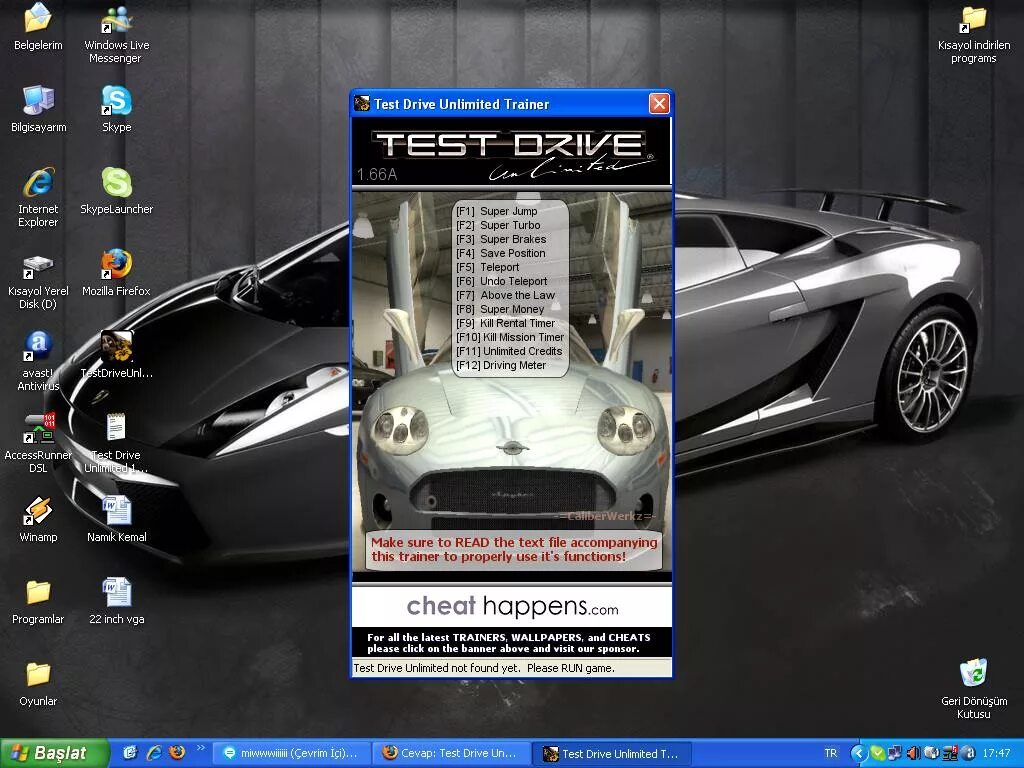The width and height of the screenshot is (1024, 768).
Task: Switch to miwwwiiiiii messenger taskbar window
Action: point(292,753)
